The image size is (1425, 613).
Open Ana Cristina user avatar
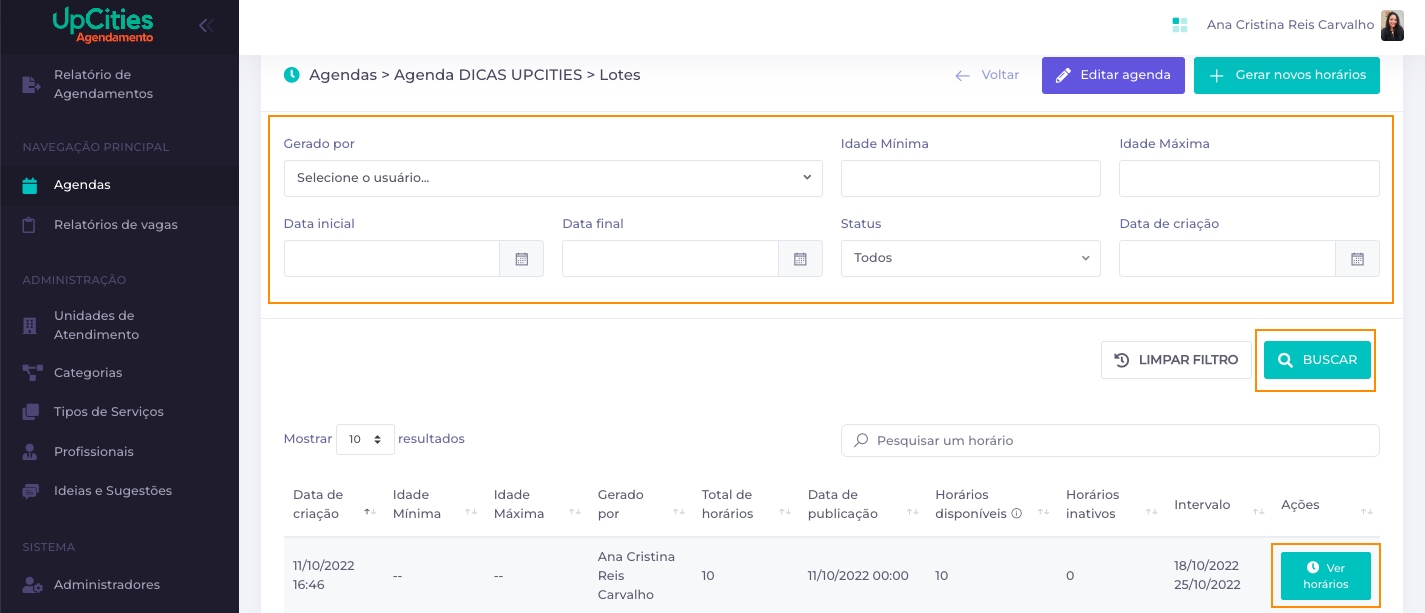1392,25
